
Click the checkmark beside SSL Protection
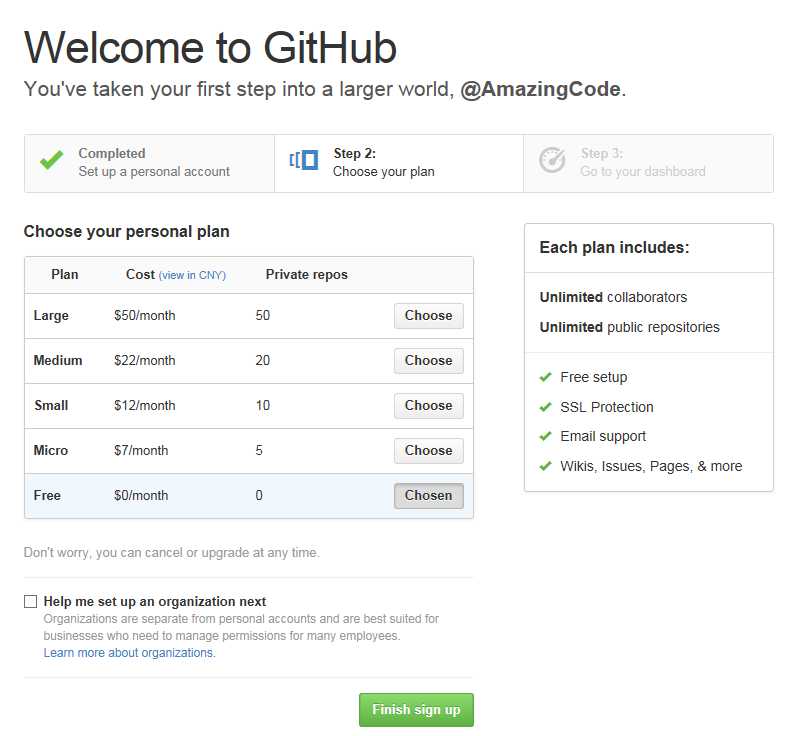pos(546,407)
